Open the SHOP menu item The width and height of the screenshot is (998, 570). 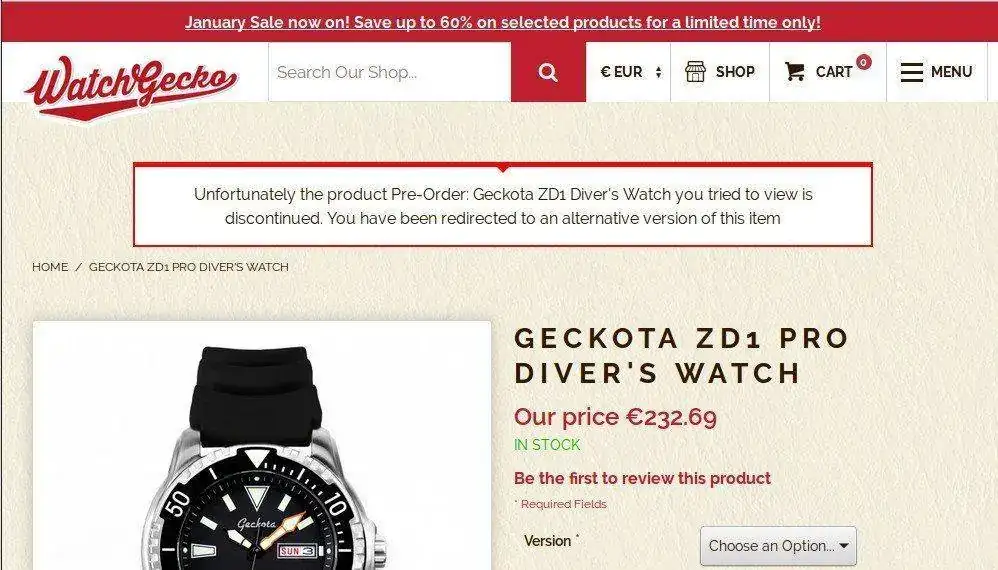[x=720, y=72]
